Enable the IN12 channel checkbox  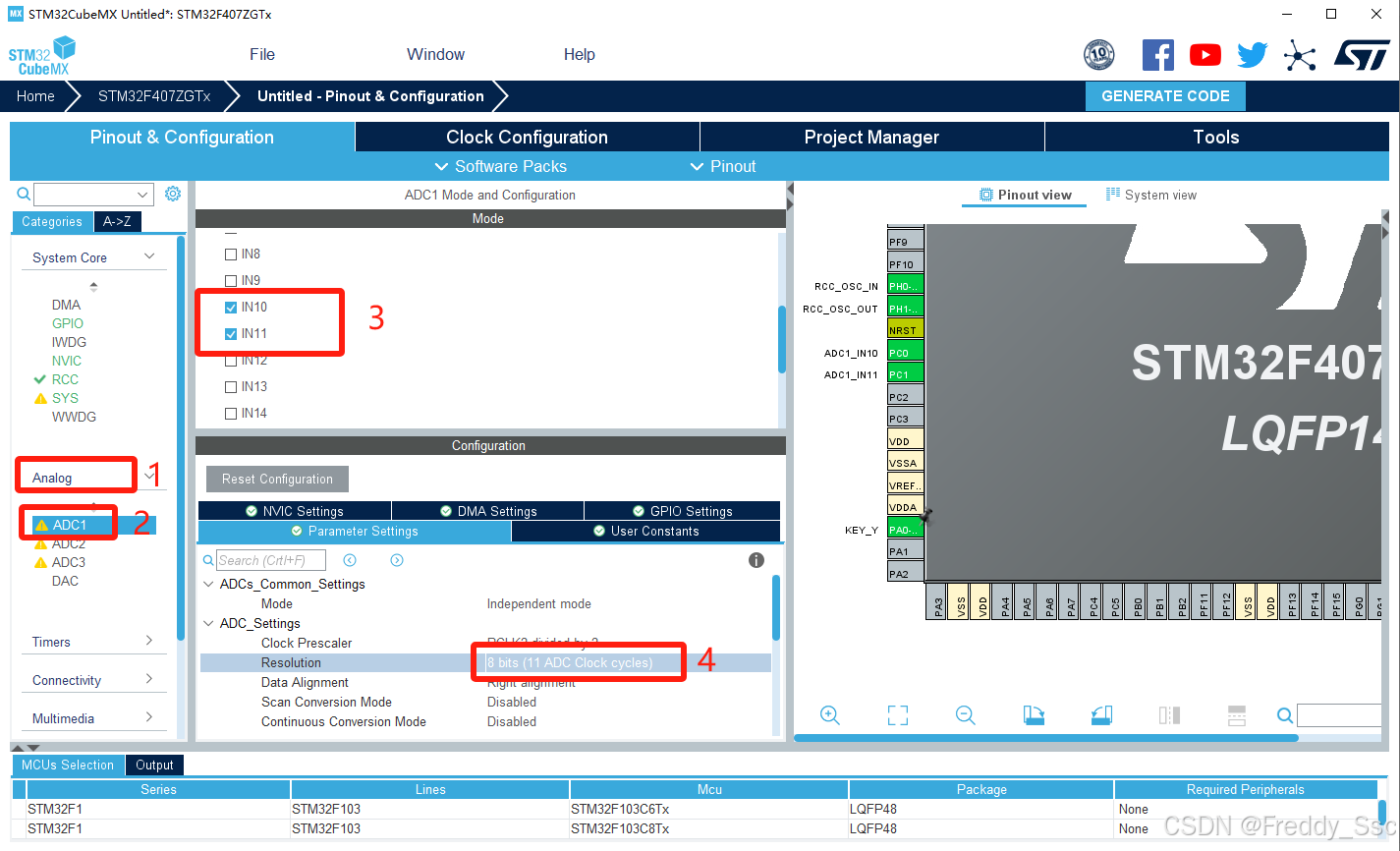coord(231,360)
